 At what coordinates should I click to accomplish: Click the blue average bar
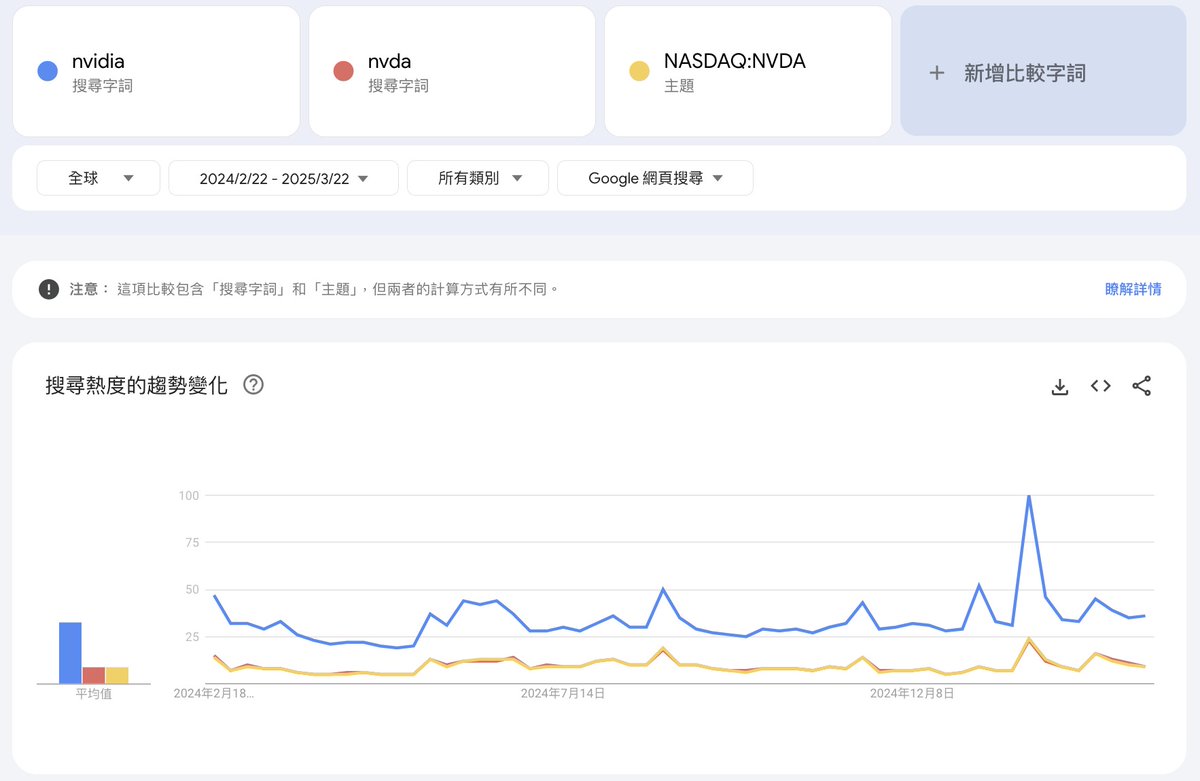[x=70, y=653]
